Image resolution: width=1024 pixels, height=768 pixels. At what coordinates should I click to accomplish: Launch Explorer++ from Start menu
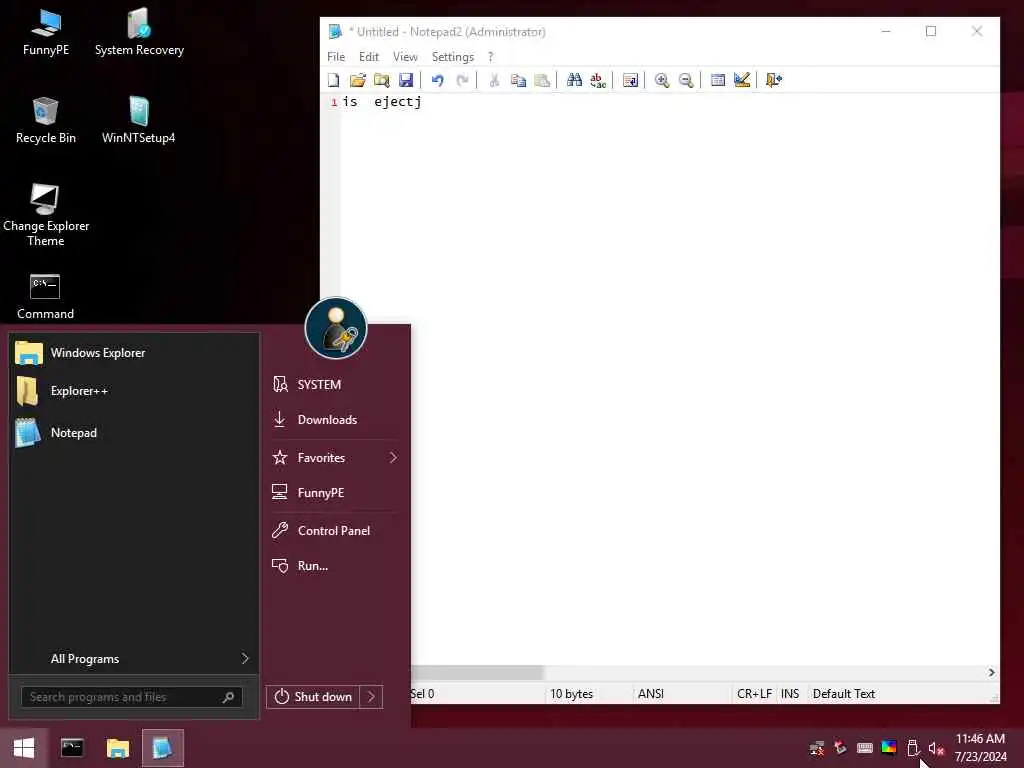[x=134, y=391]
